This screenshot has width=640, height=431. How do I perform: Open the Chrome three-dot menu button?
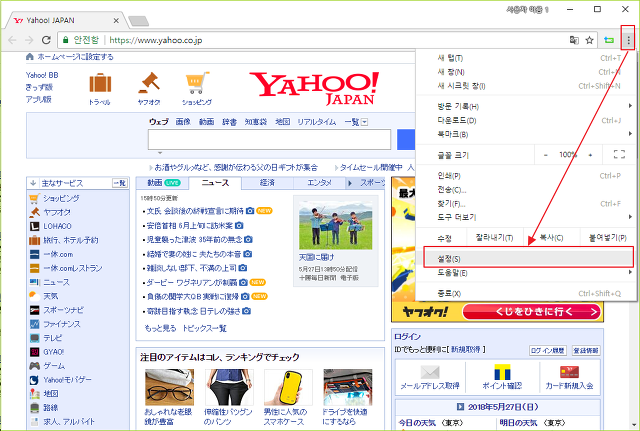point(628,40)
